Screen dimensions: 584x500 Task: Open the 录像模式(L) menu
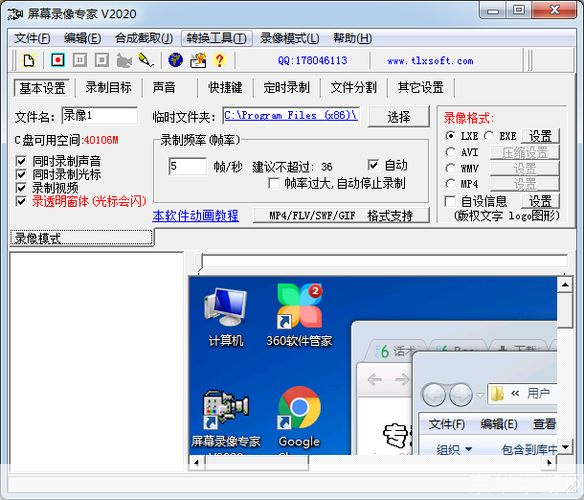(x=289, y=38)
